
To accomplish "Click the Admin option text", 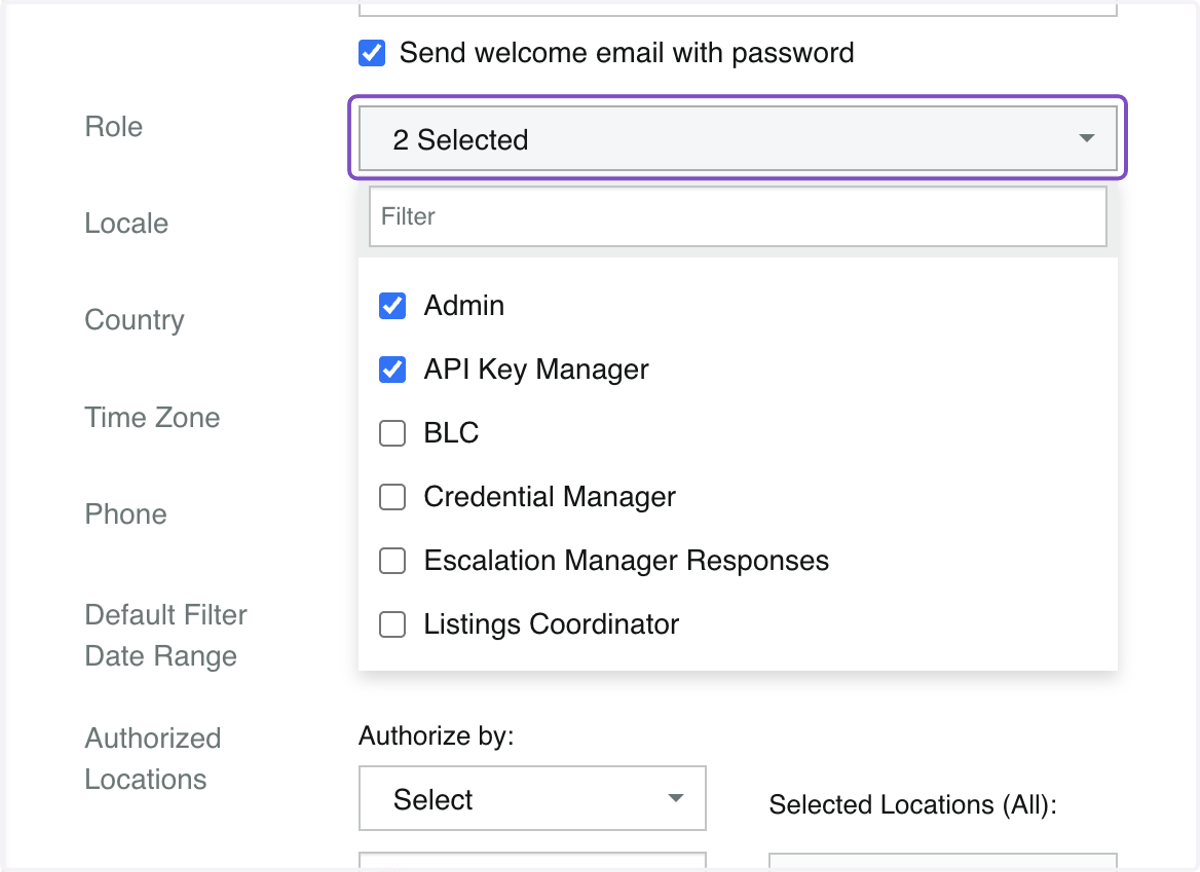I will pyautogui.click(x=464, y=305).
